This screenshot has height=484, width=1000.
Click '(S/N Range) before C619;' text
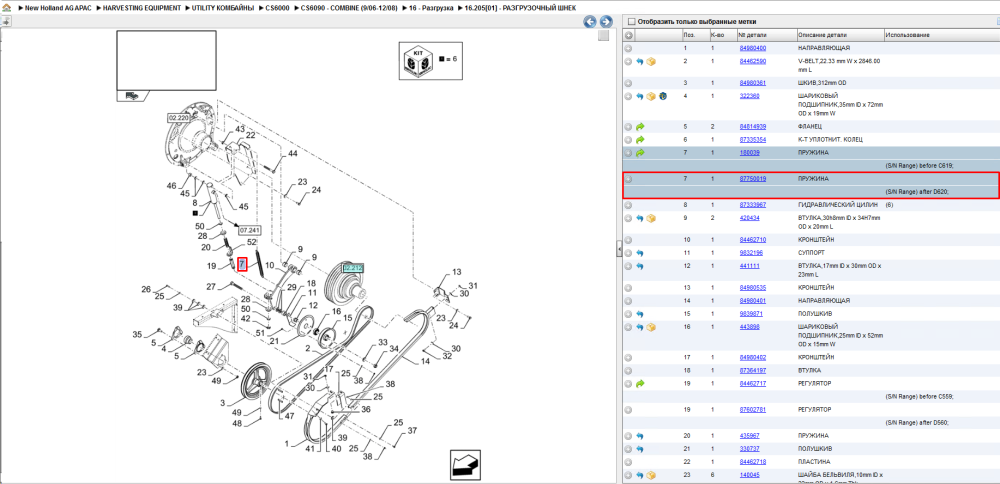point(919,166)
